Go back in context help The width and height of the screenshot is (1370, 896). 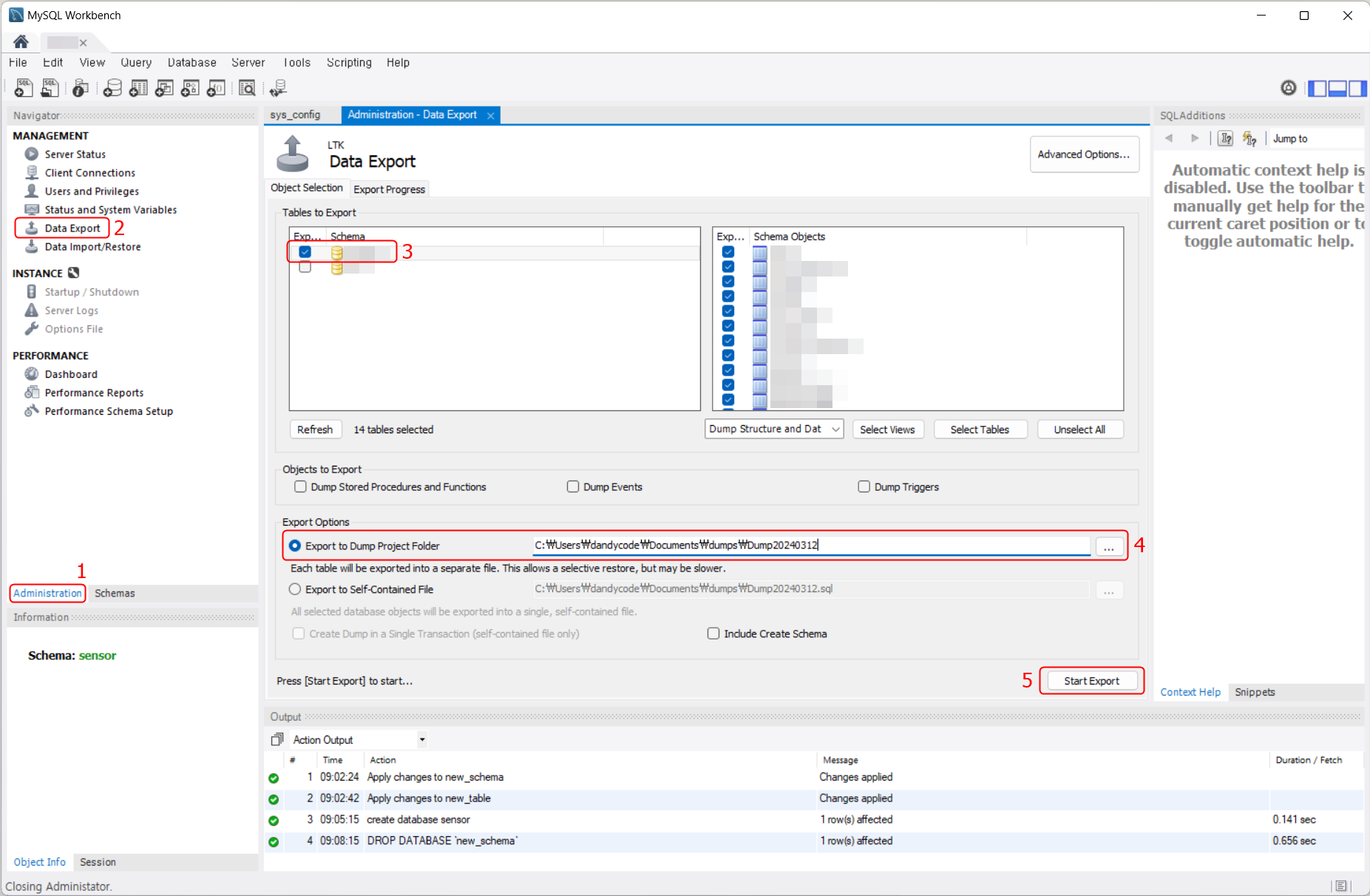(1169, 138)
